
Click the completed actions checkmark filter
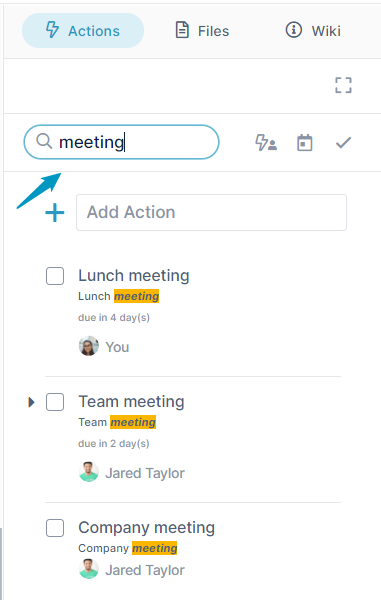tap(343, 143)
